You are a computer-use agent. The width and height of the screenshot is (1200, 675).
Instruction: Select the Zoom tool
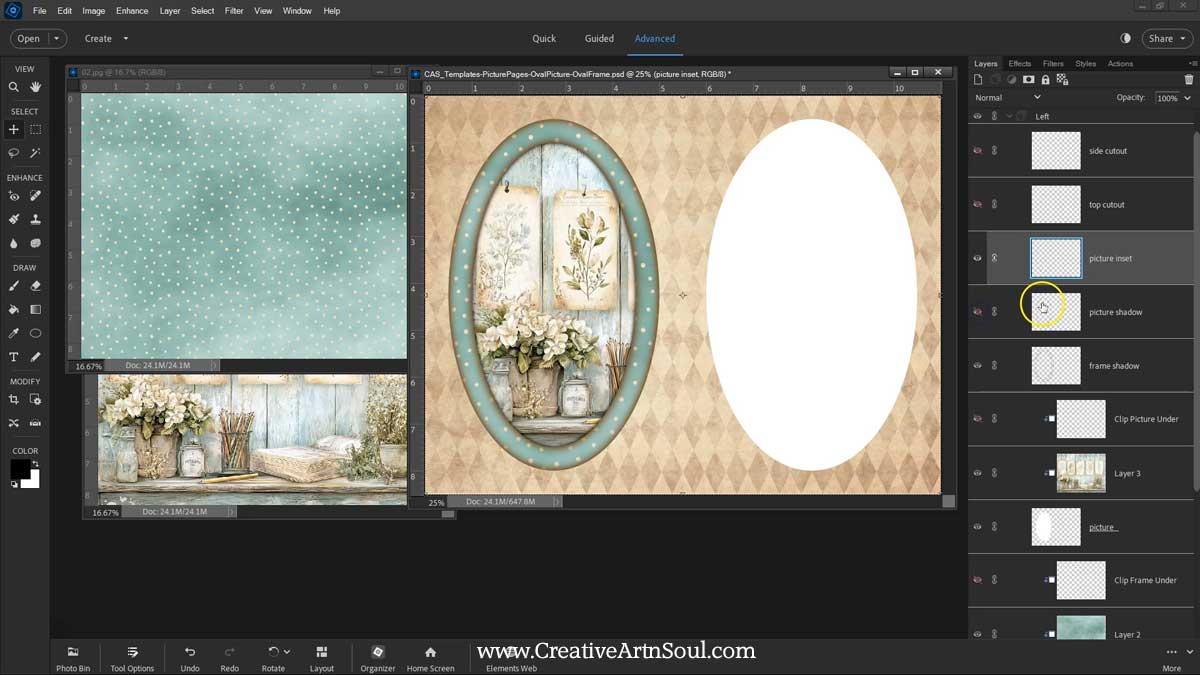coord(14,87)
